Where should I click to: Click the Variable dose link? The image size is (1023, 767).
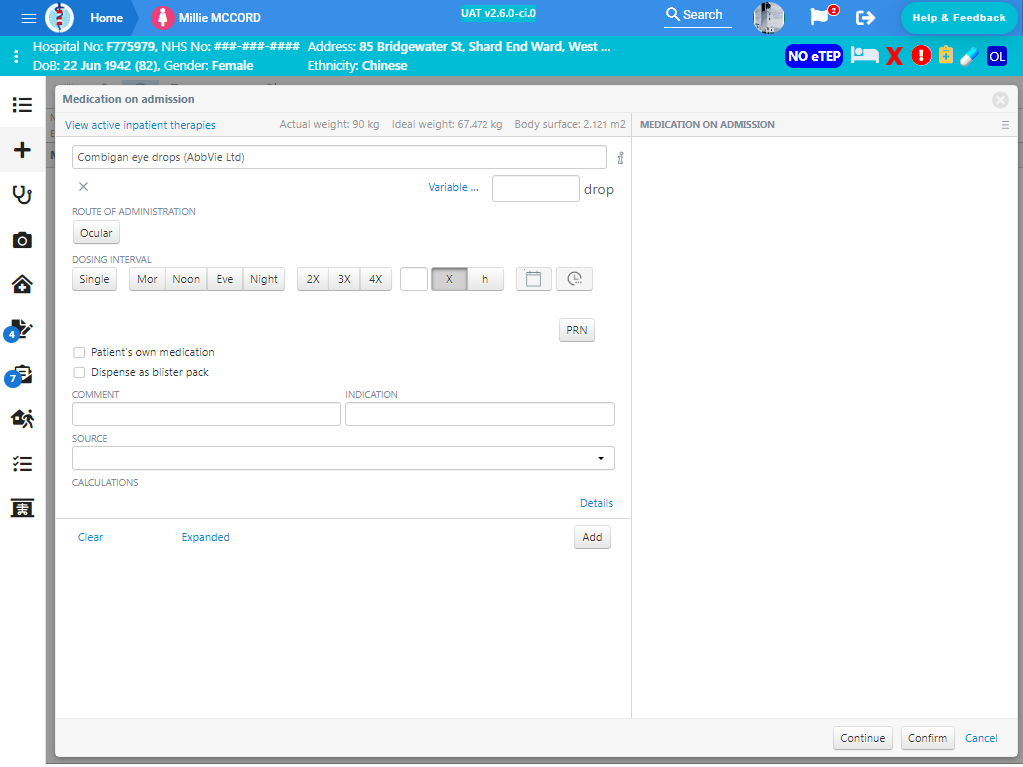pos(453,187)
